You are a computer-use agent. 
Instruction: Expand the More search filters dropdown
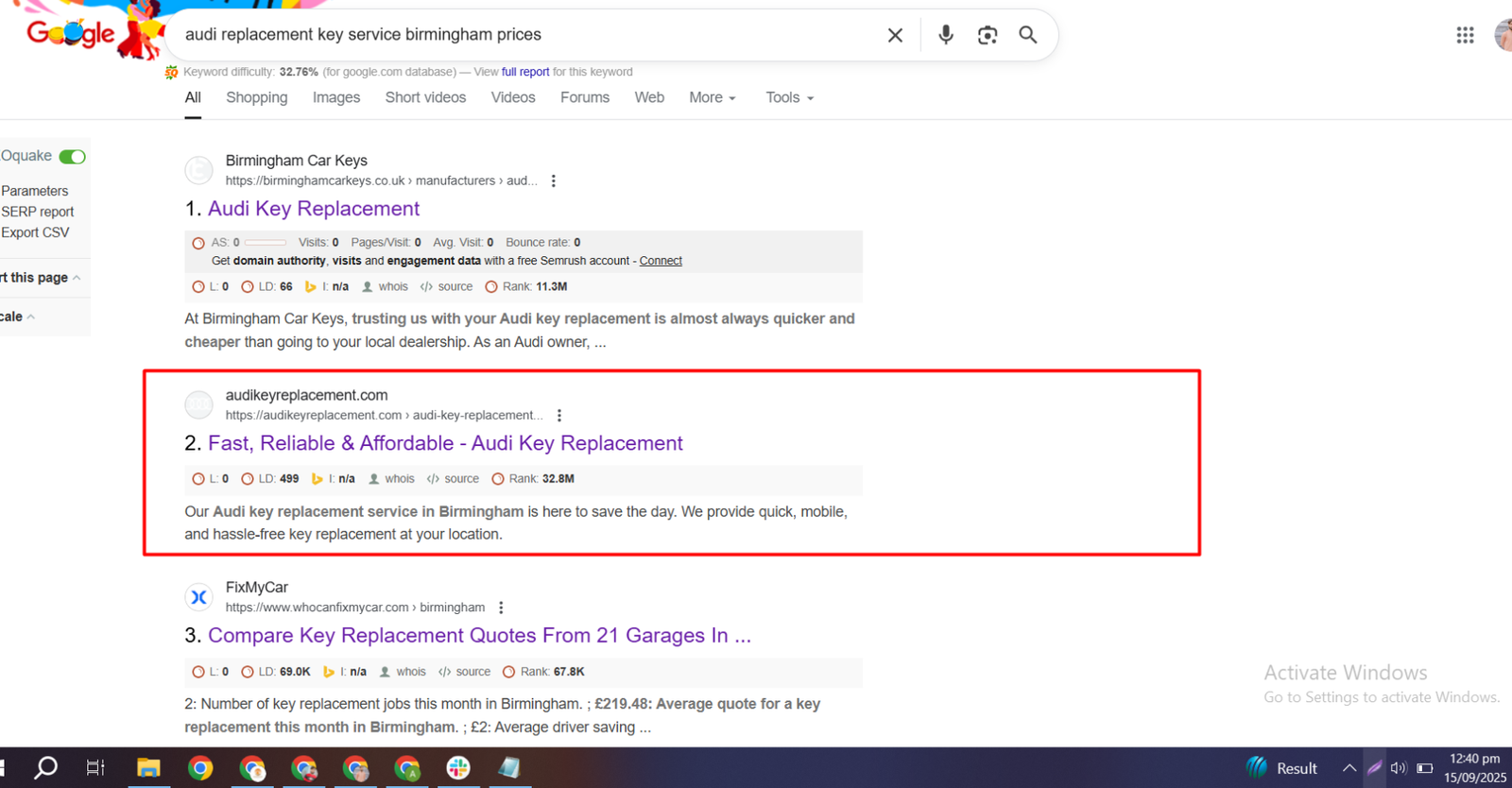click(712, 97)
